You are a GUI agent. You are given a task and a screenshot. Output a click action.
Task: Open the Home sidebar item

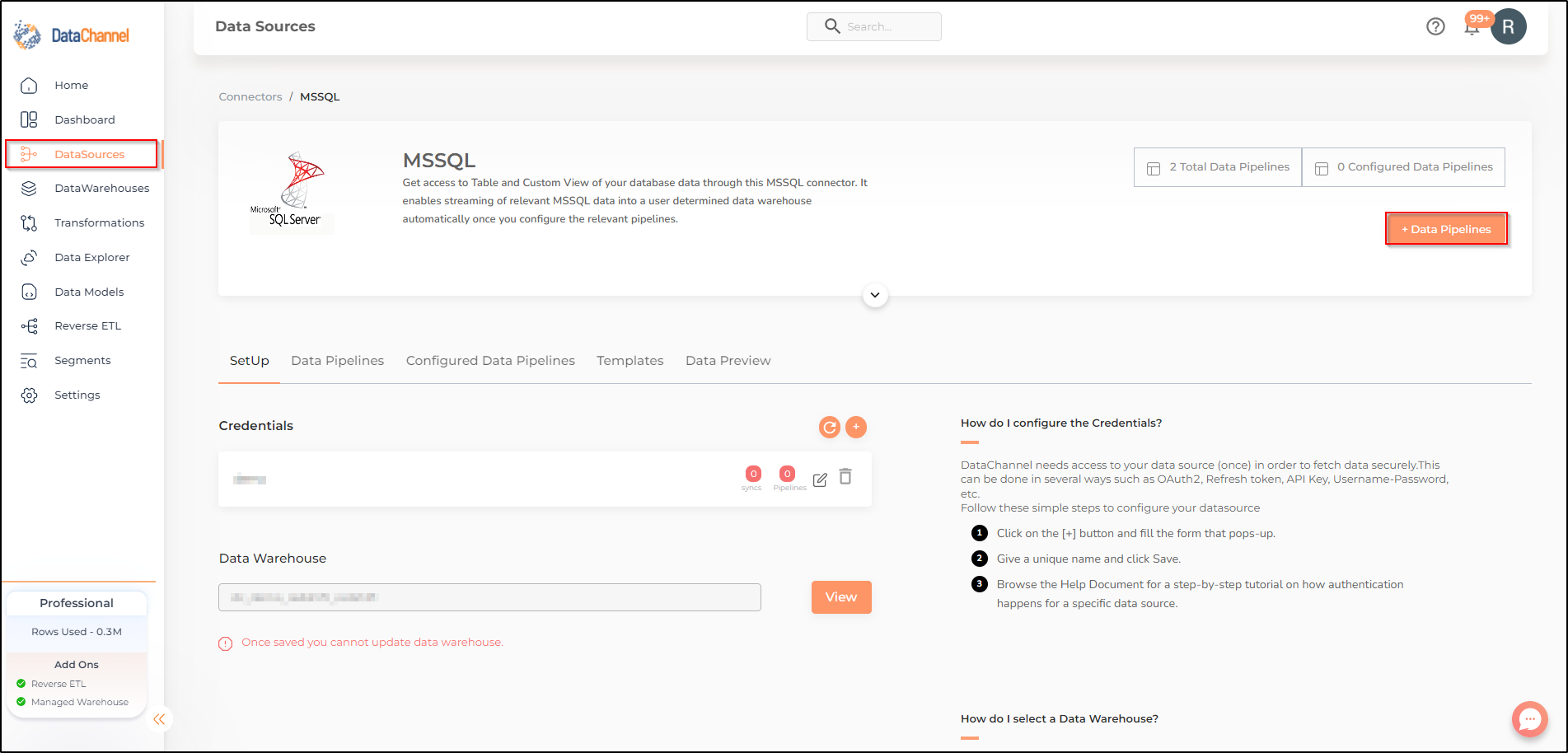click(x=72, y=85)
